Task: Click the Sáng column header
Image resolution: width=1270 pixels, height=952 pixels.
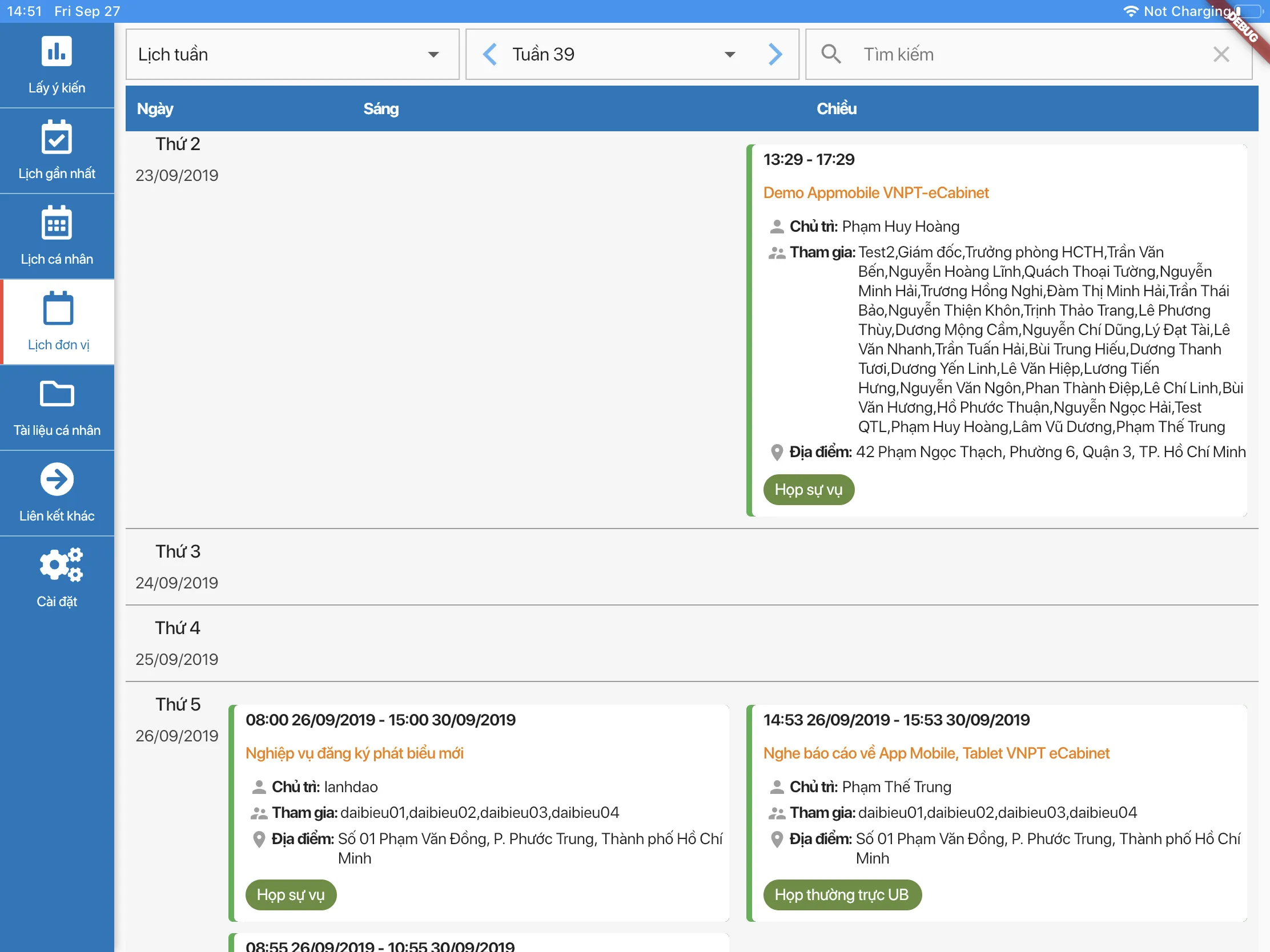Action: click(x=381, y=108)
